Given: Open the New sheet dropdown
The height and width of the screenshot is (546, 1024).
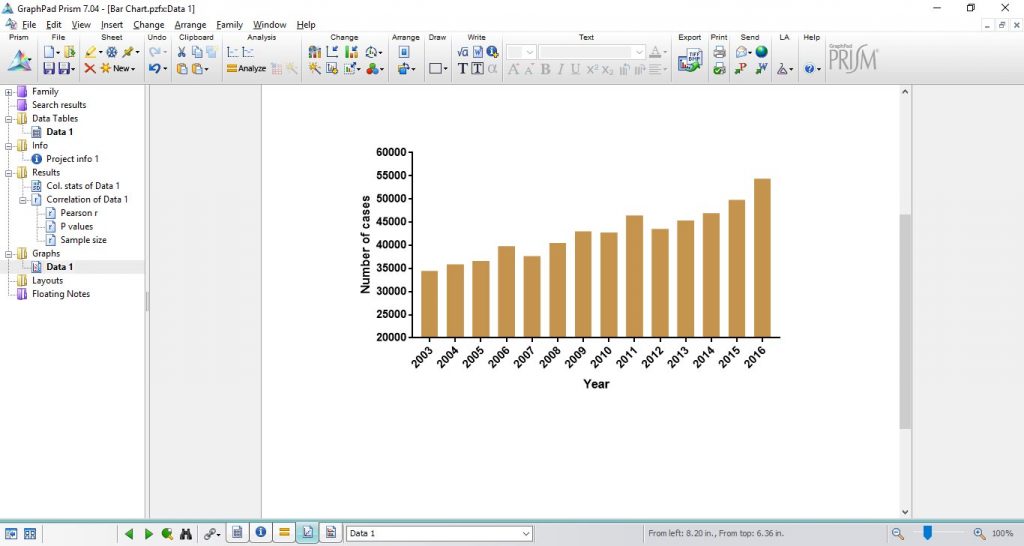Looking at the screenshot, I should 122,69.
